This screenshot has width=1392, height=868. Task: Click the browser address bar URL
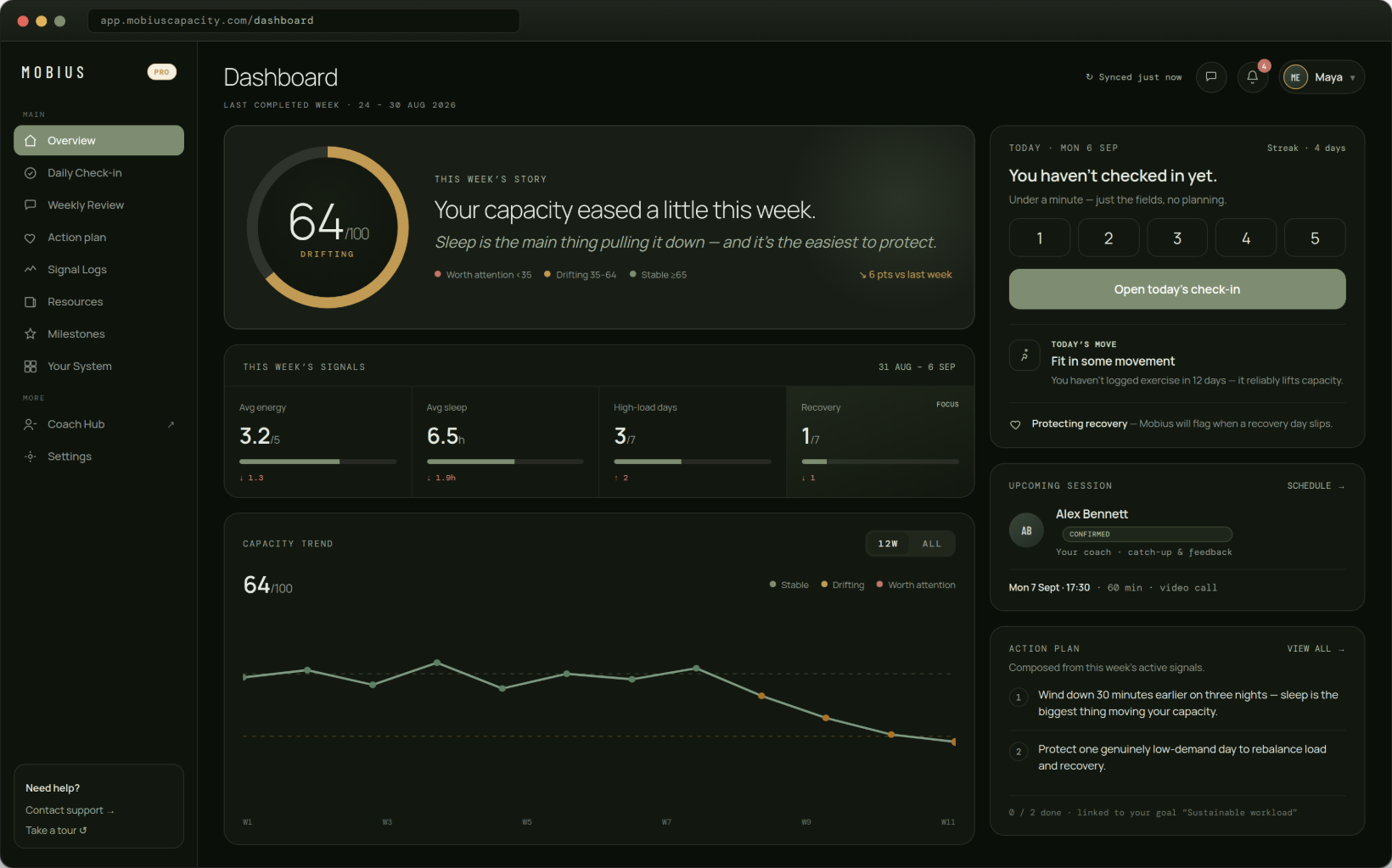pos(304,20)
